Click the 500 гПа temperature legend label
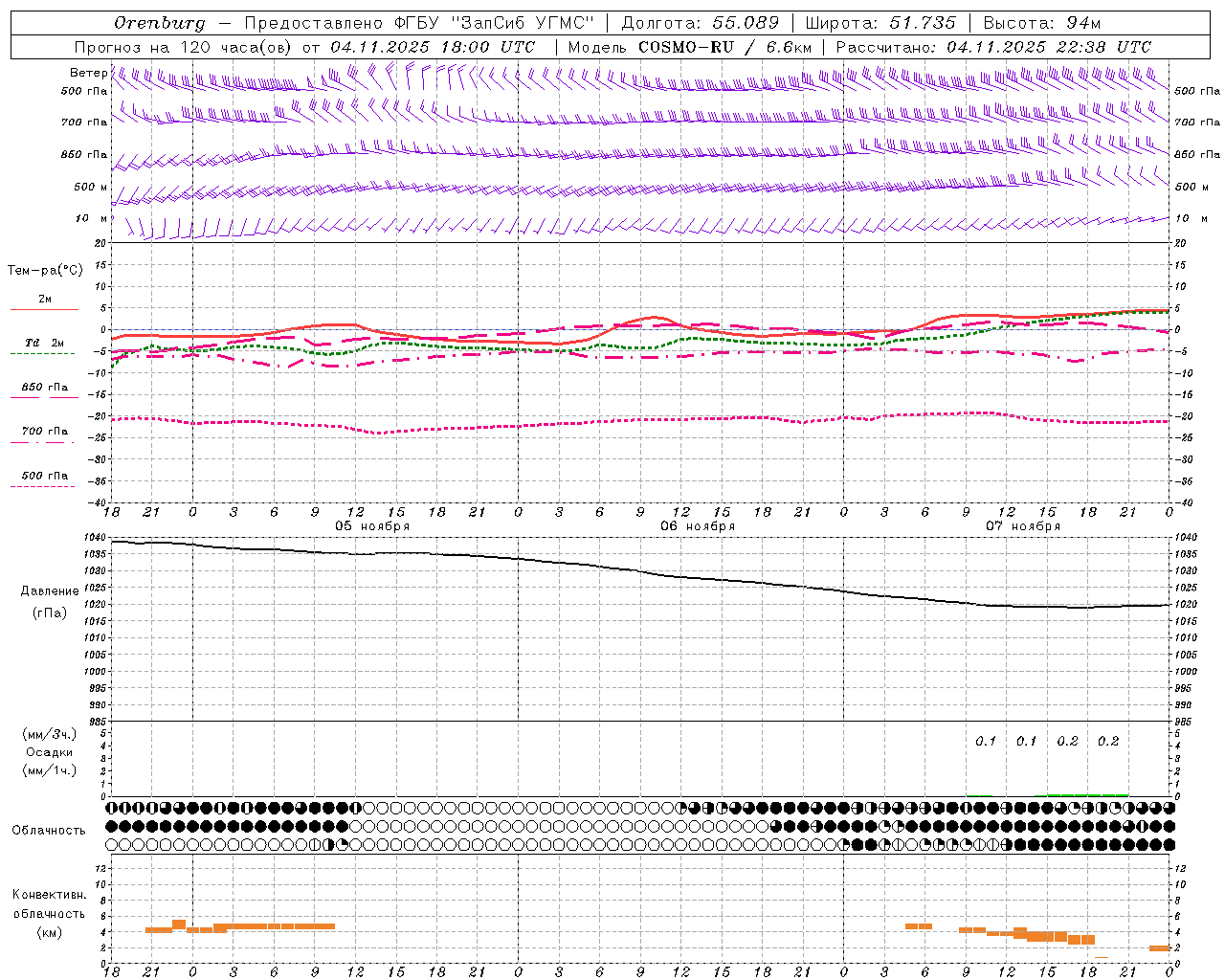The width and height of the screenshot is (1225, 980). pos(45,476)
